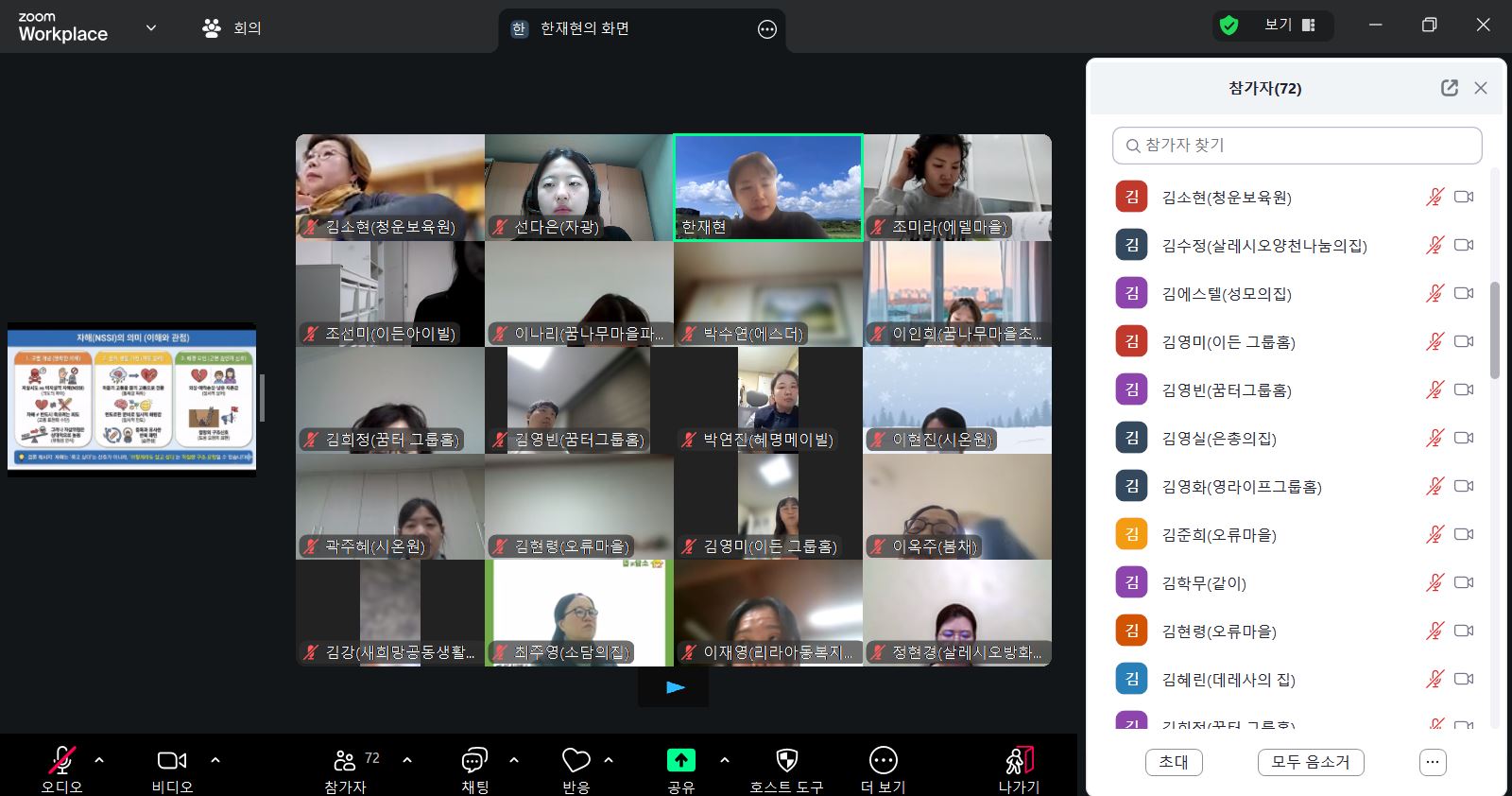Open Host Tools shield icon
This screenshot has height=796, width=1512.
click(x=786, y=760)
